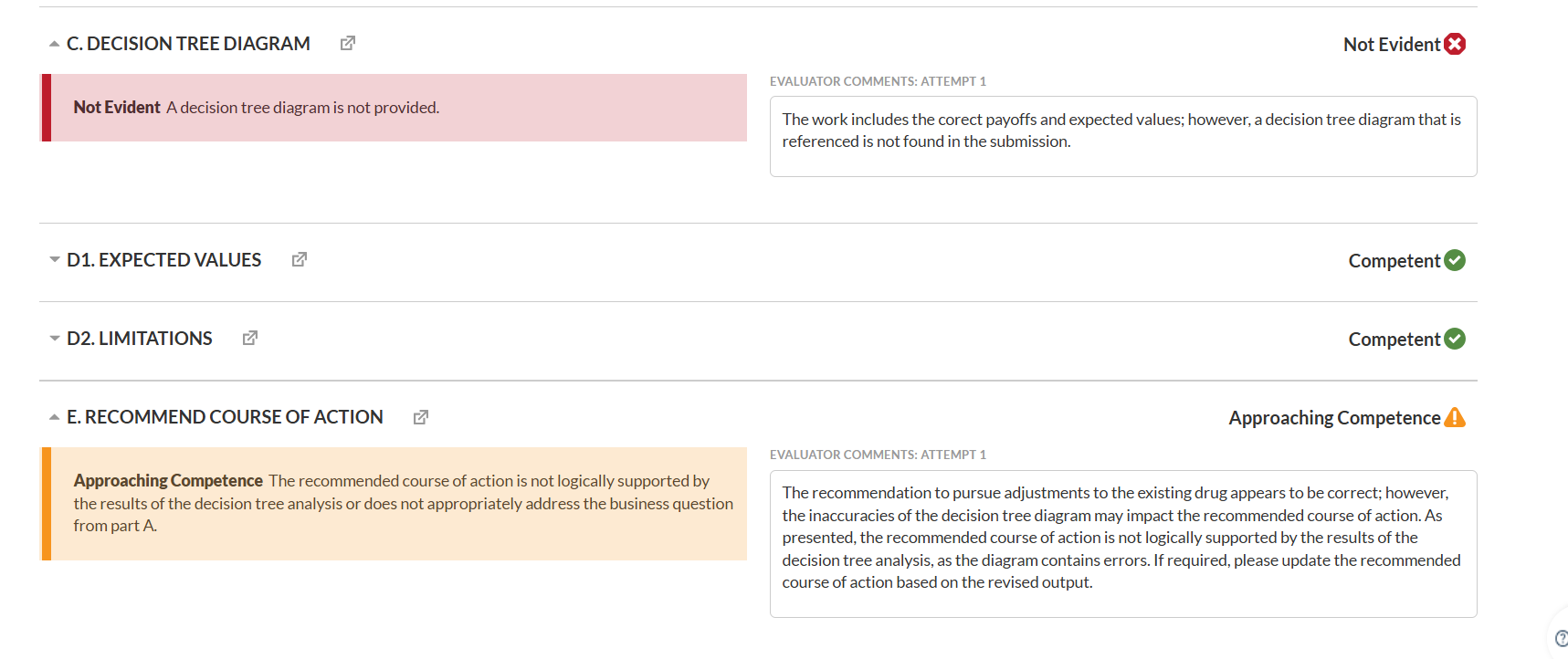Click evaluator comment box about decision tree diagram
Image resolution: width=1568 pixels, height=659 pixels.
tap(1123, 136)
